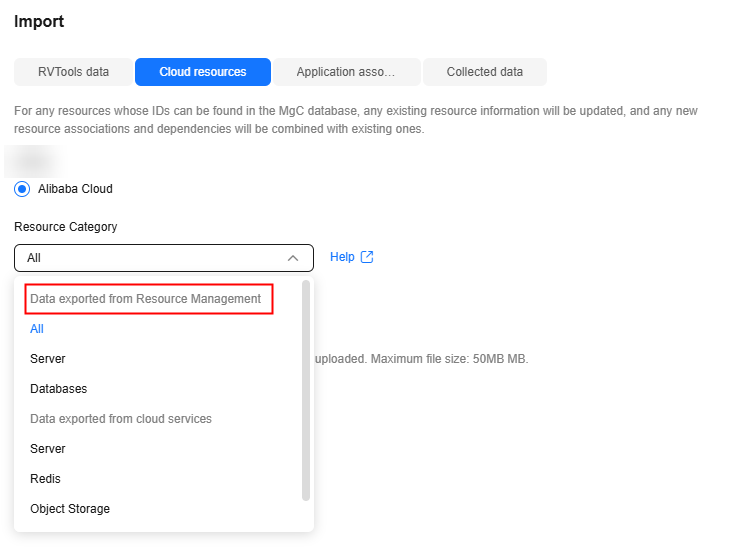Switch to the RVTools data tab

point(73,72)
